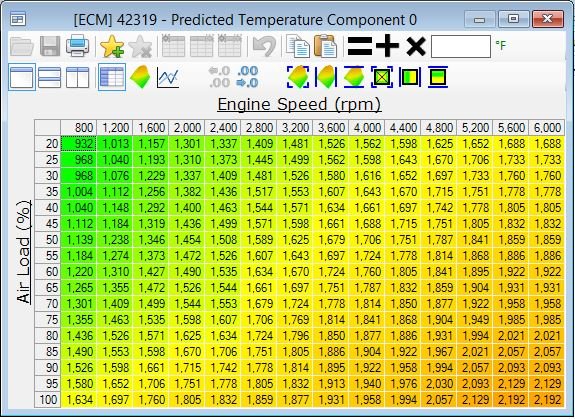Click the equals set-value icon
Viewport: 575px width, 419px height.
[x=359, y=47]
